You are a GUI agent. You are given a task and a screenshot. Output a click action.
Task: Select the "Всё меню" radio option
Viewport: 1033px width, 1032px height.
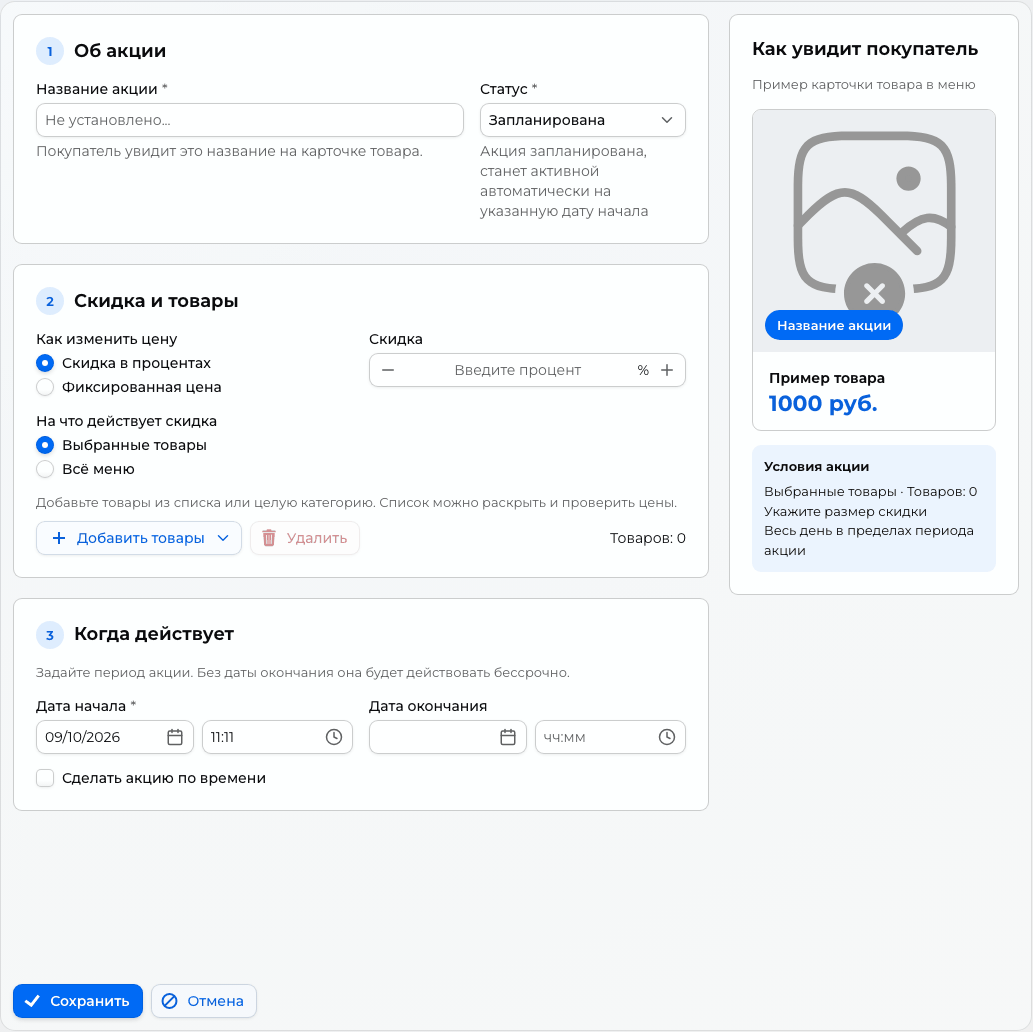click(x=45, y=469)
